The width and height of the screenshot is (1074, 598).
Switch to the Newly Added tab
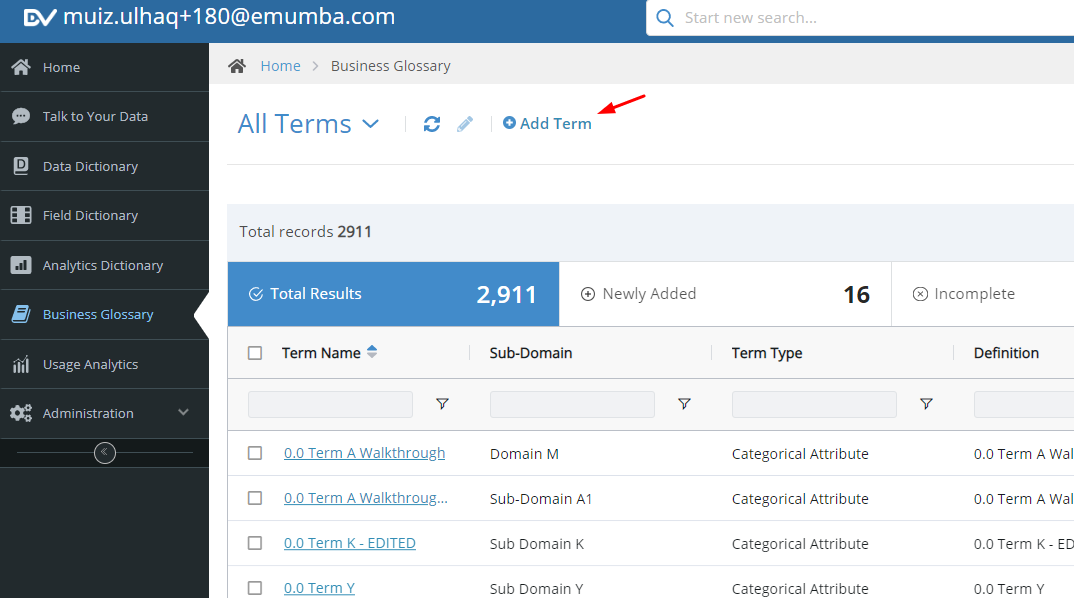(x=725, y=294)
